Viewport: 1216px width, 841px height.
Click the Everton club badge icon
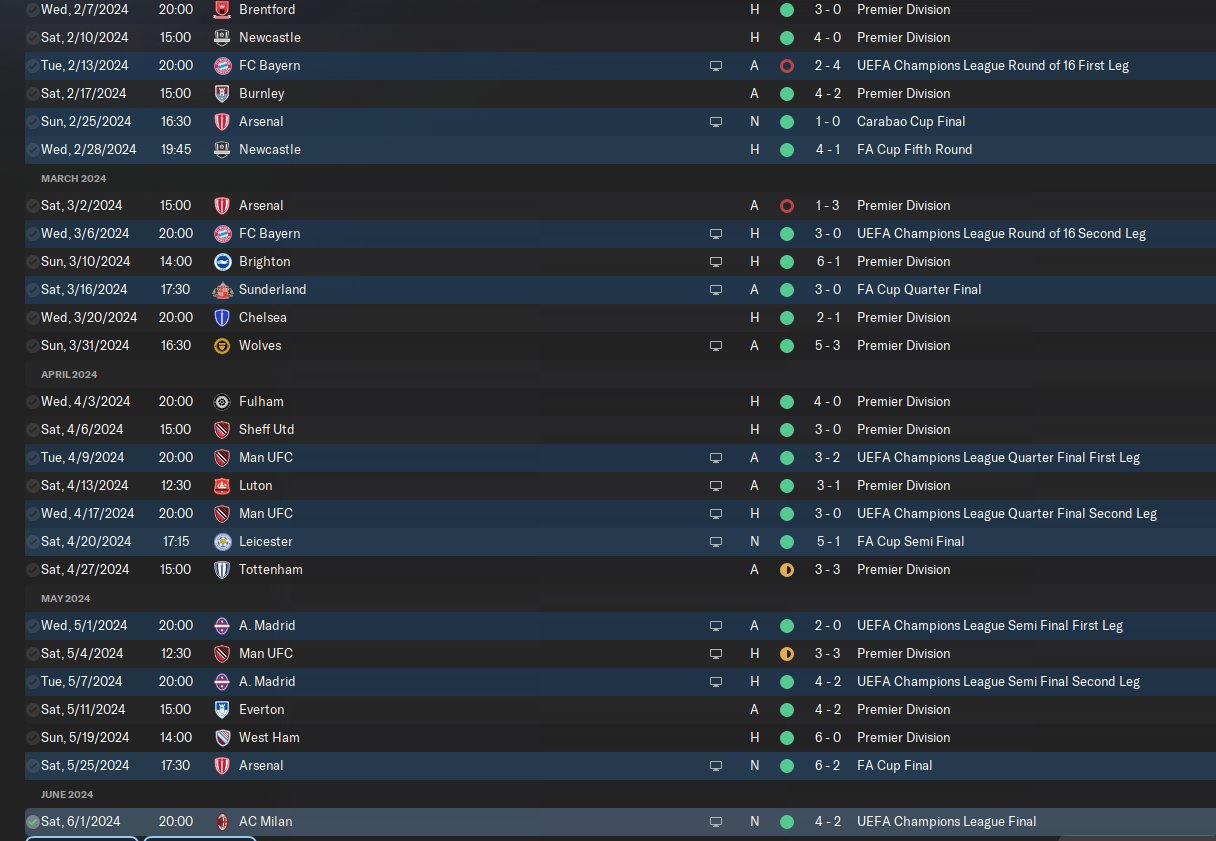(222, 709)
